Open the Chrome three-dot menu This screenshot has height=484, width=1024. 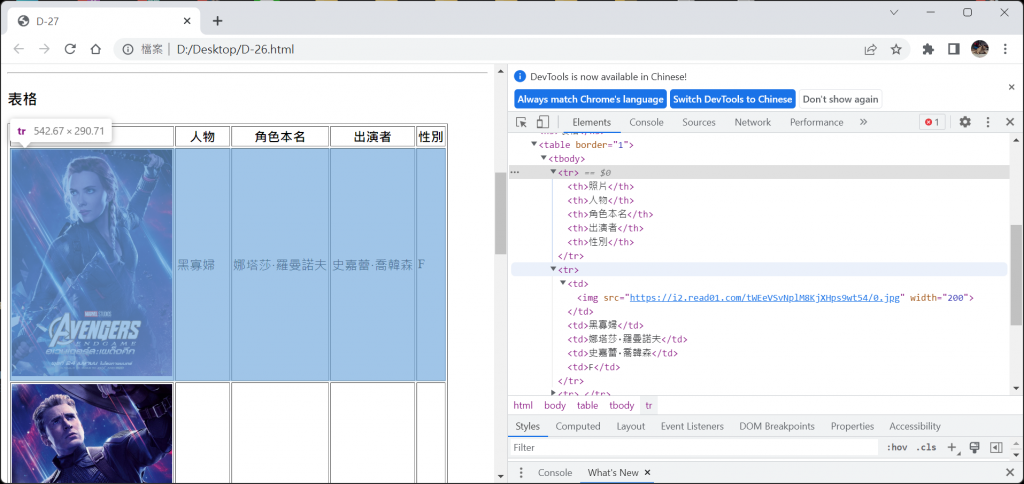(x=1005, y=49)
